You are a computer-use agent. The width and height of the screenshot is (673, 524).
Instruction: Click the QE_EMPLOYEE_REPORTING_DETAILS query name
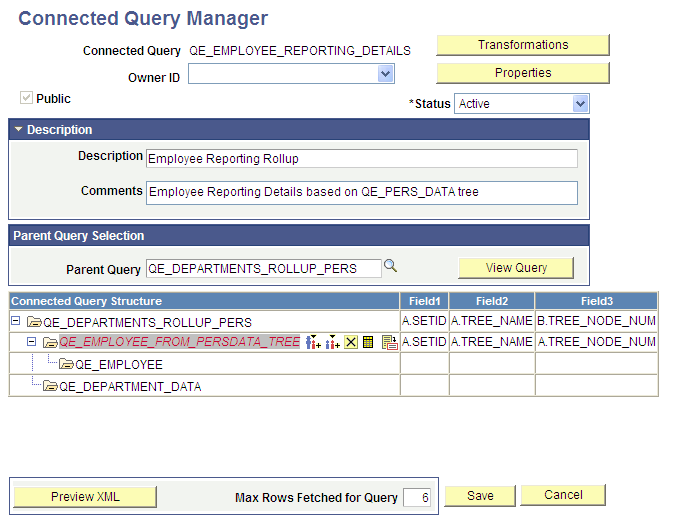(300, 51)
